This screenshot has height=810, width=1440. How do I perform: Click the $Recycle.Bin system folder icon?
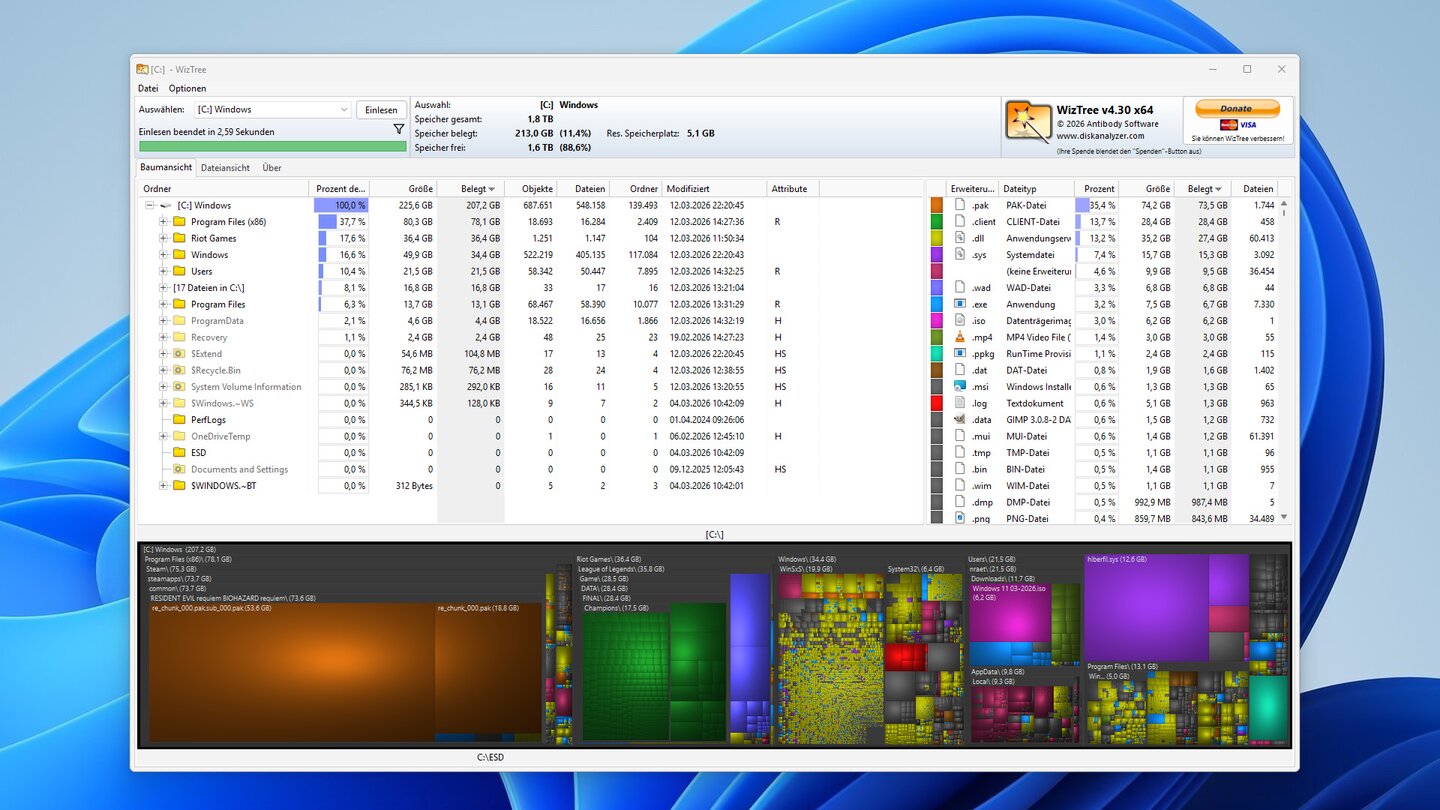click(x=179, y=370)
